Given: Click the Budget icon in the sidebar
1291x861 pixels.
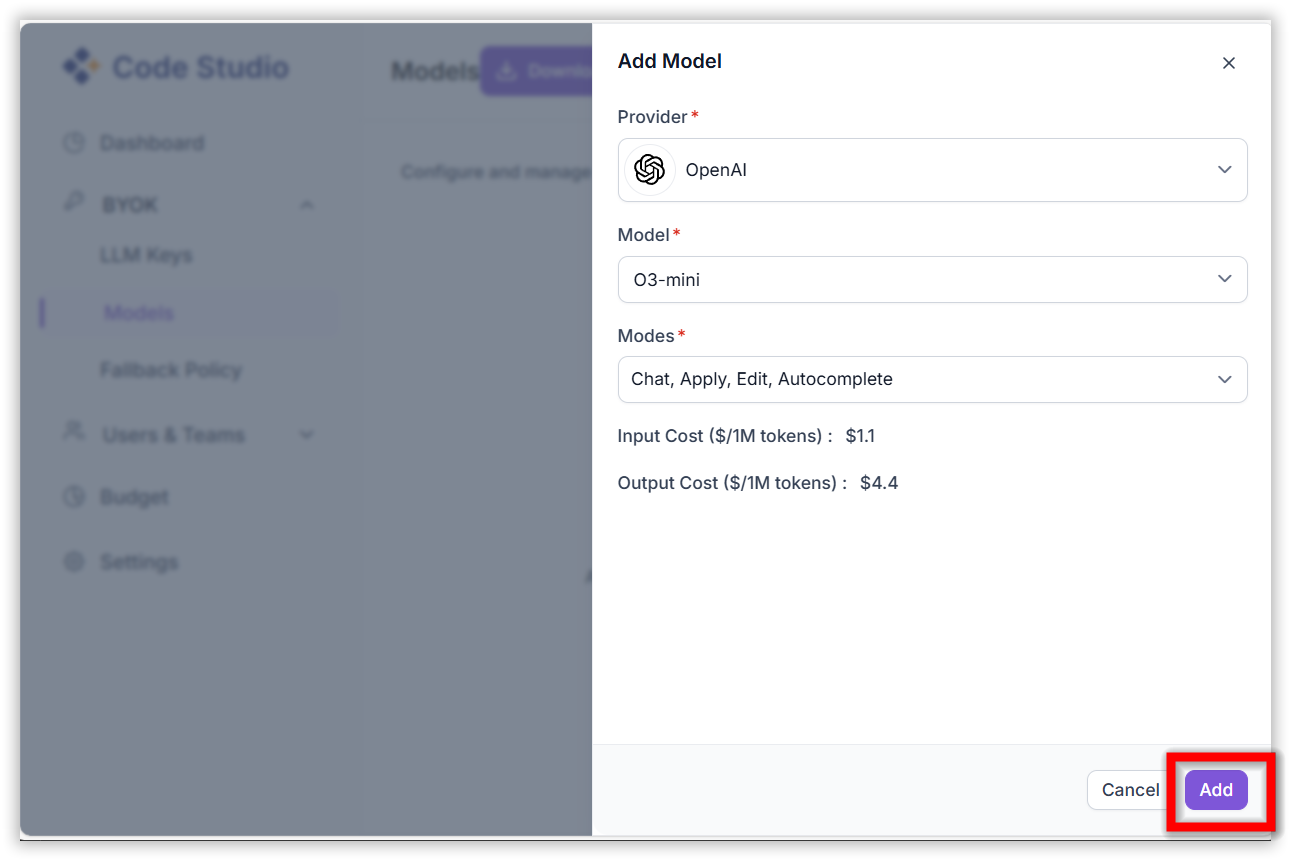Looking at the screenshot, I should point(73,497).
